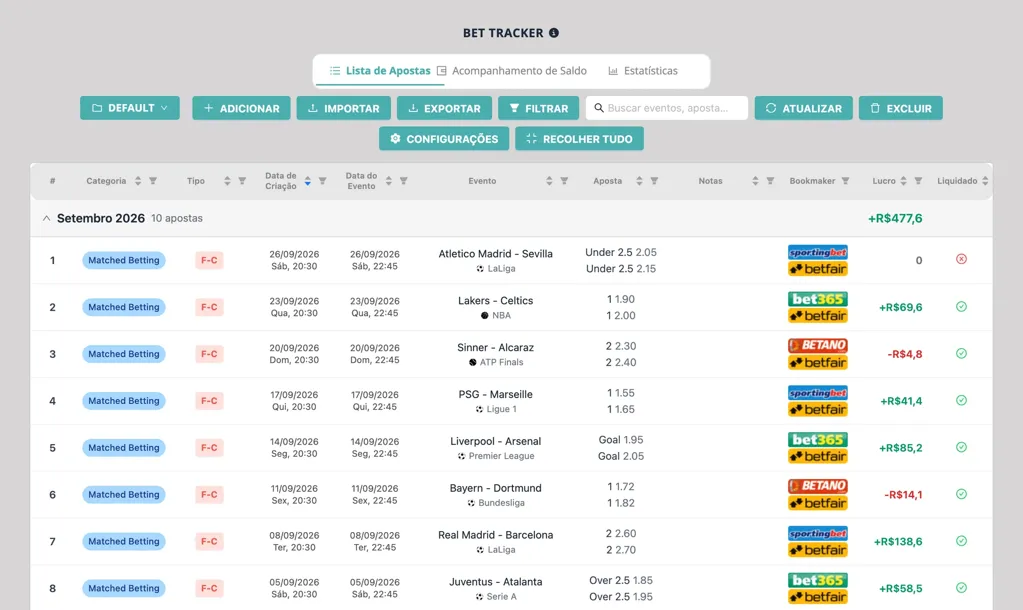Toggle settled status for Sinner - Alcaraz

962,354
